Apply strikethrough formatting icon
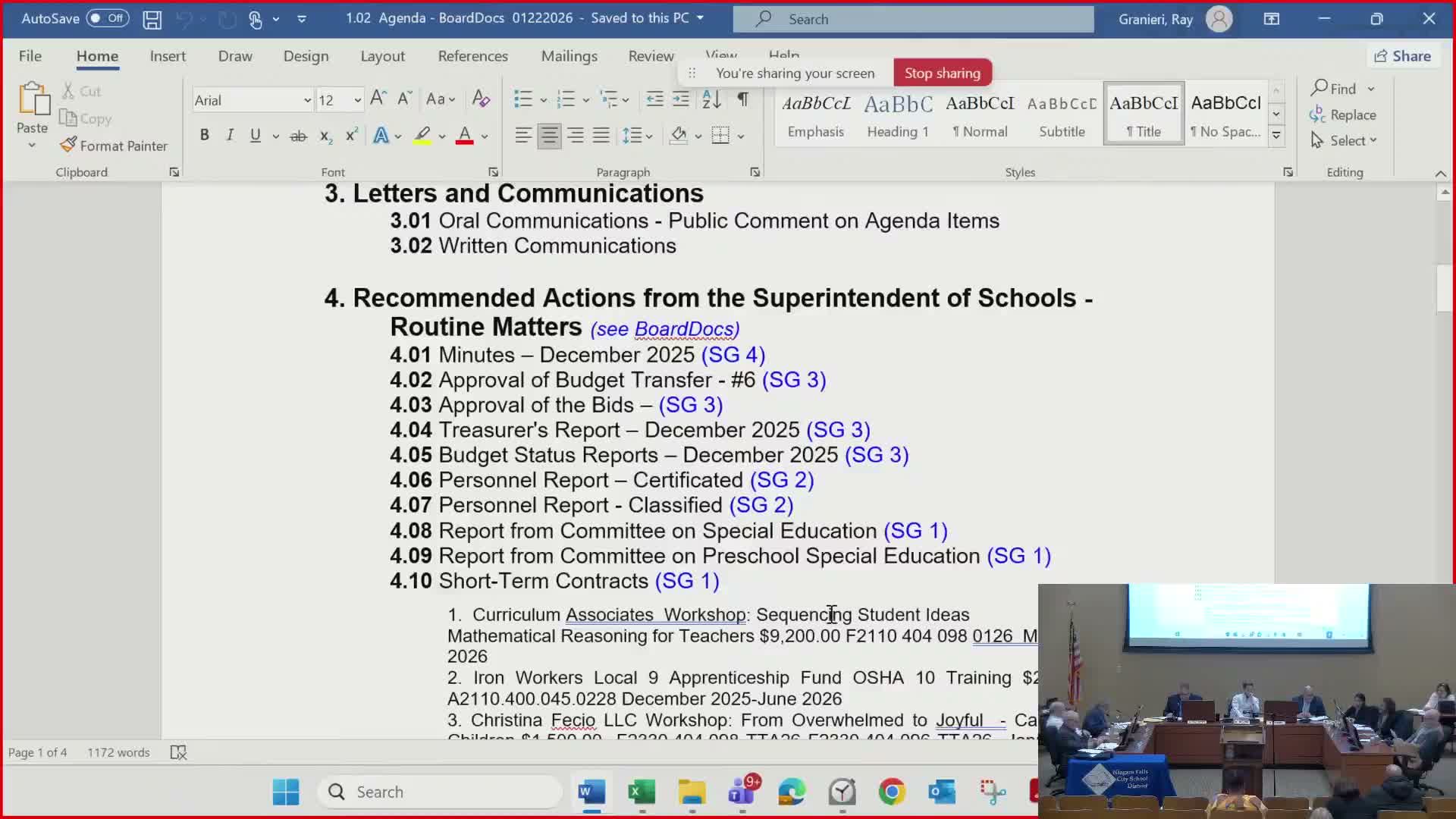Image resolution: width=1456 pixels, height=819 pixels. pos(298,136)
